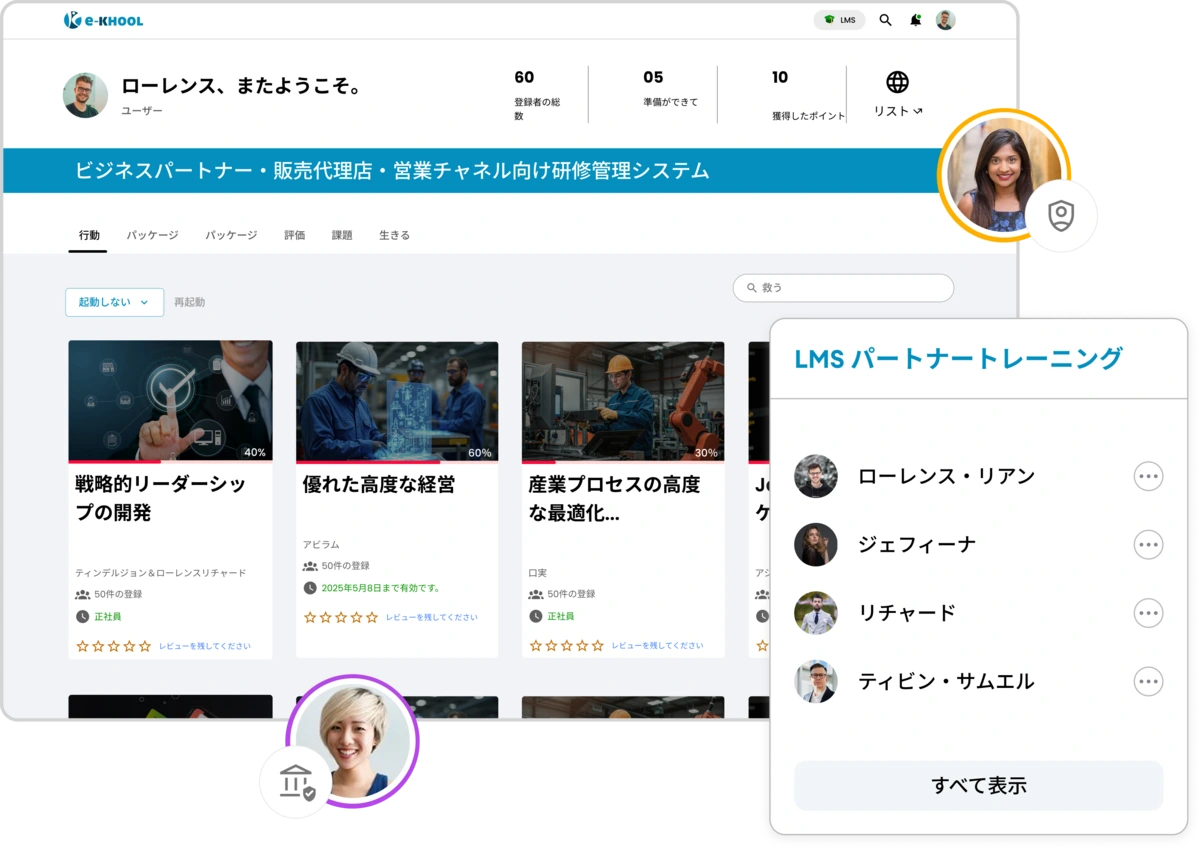Screen dimensions: 1200x848
Task: Switch to the 評価 tab
Action: (x=294, y=234)
